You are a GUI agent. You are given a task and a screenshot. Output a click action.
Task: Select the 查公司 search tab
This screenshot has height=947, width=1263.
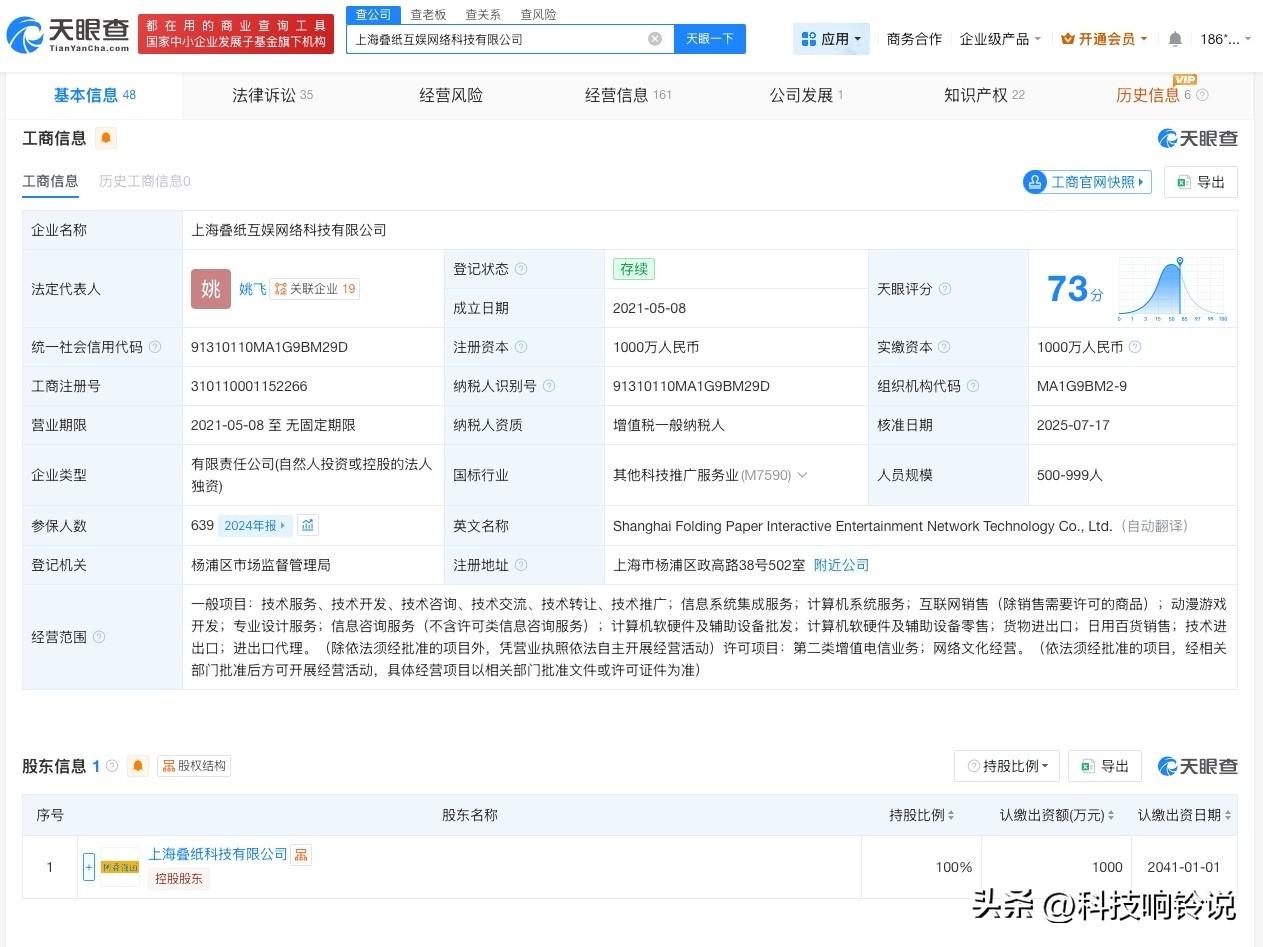[373, 14]
